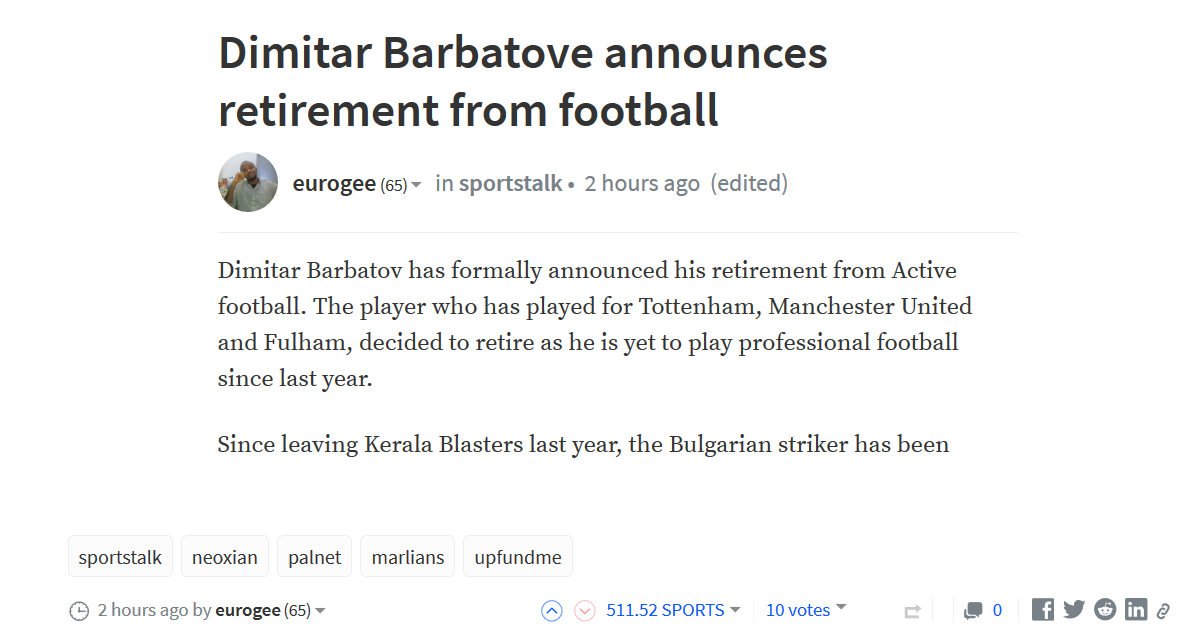Click the clock icon beside the footer timestamp
1184x635 pixels.
[79, 611]
